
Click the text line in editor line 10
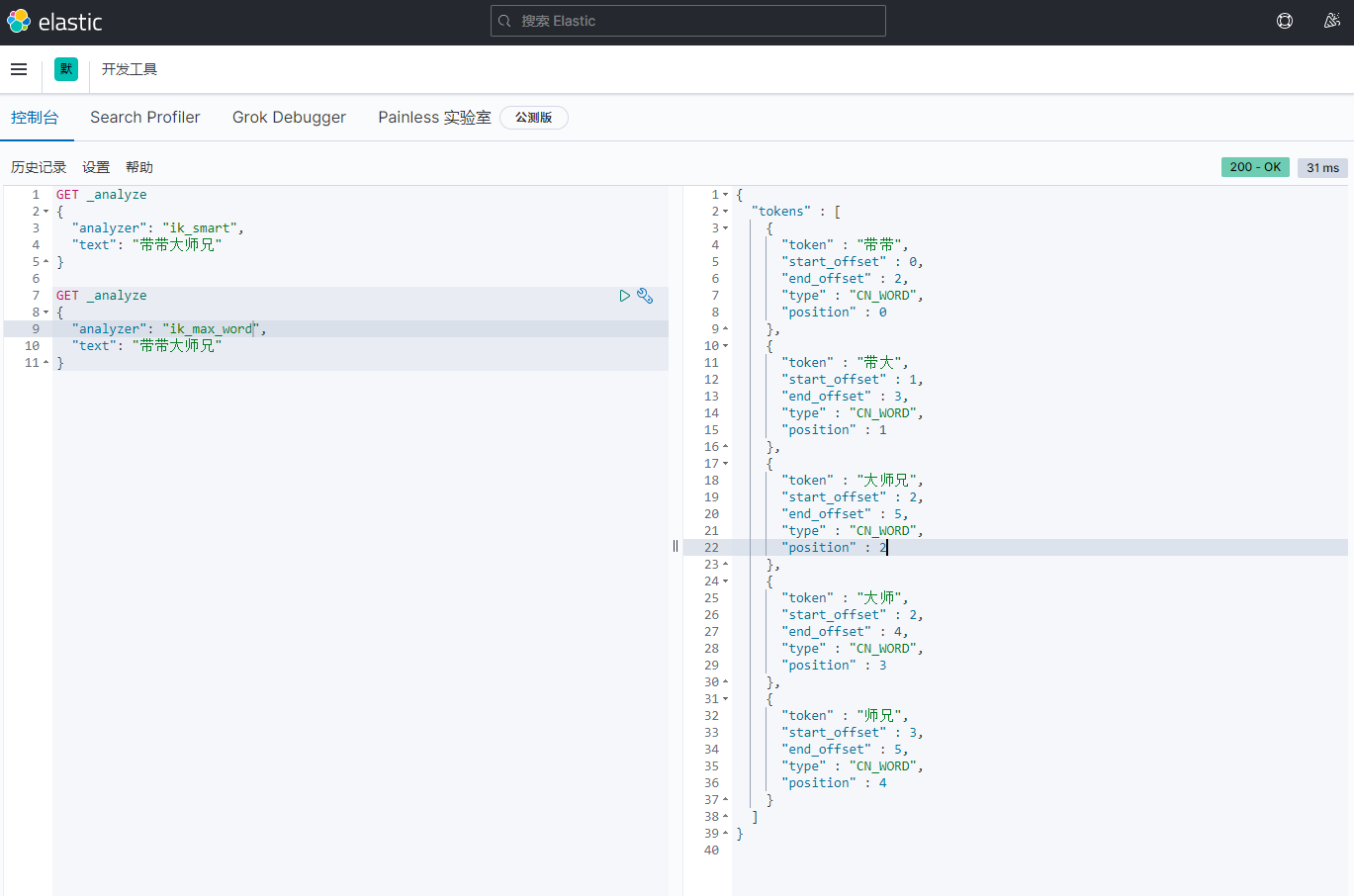pos(146,346)
